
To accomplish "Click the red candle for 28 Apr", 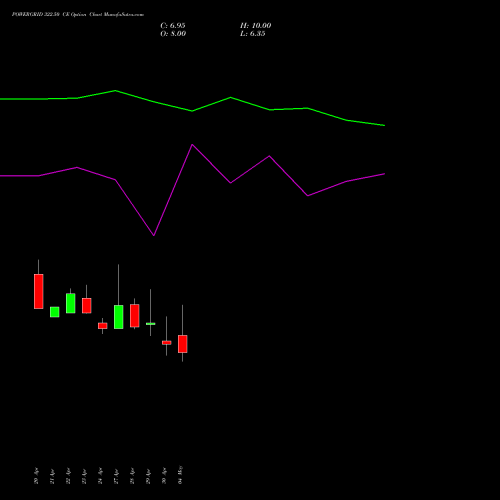I will 135,316.
